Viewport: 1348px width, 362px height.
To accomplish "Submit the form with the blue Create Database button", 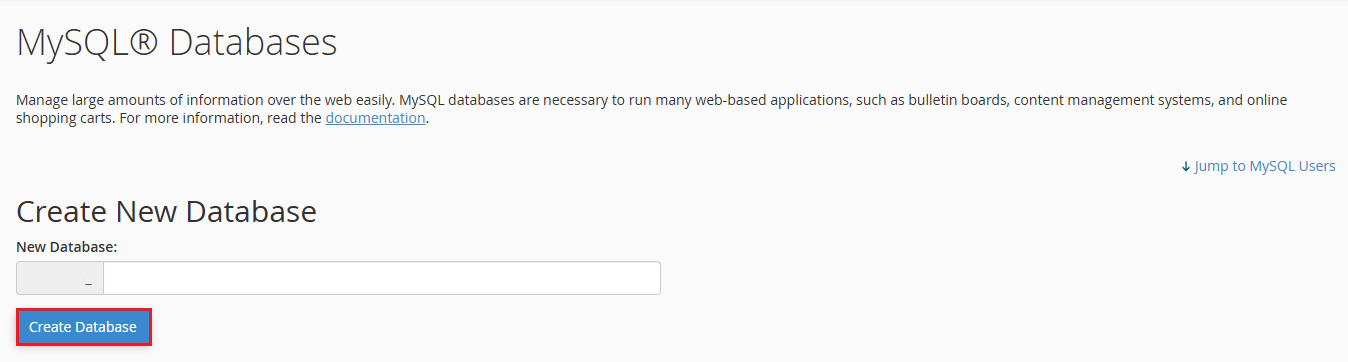I will 83,327.
